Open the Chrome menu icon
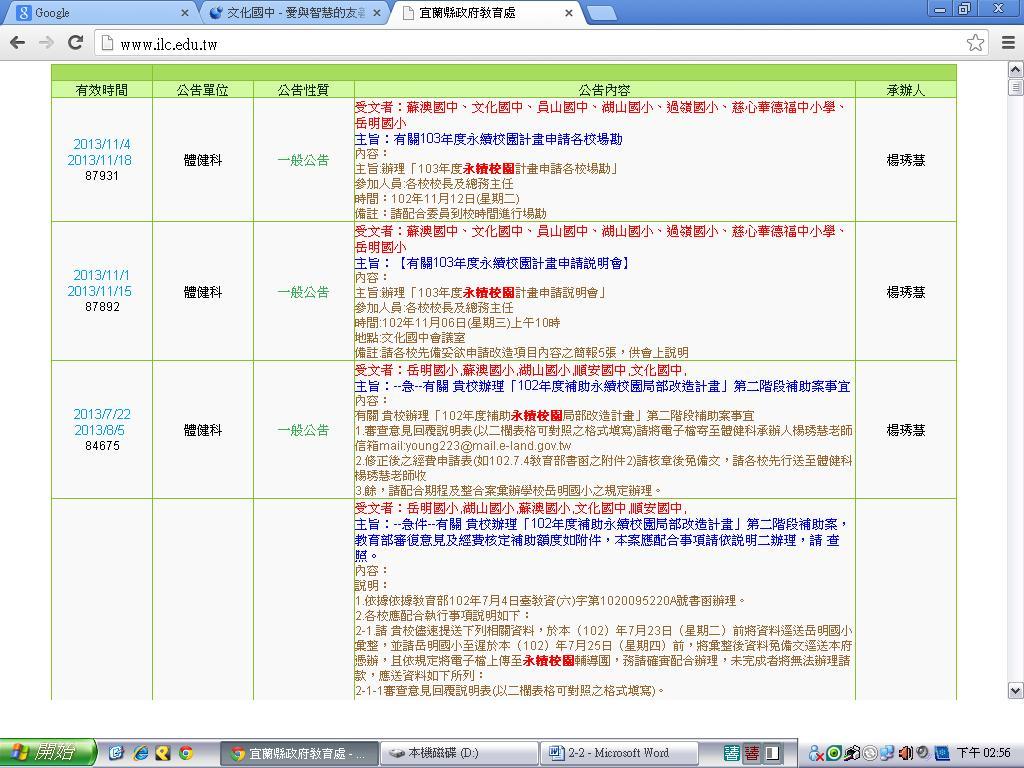 pyautogui.click(x=1007, y=42)
